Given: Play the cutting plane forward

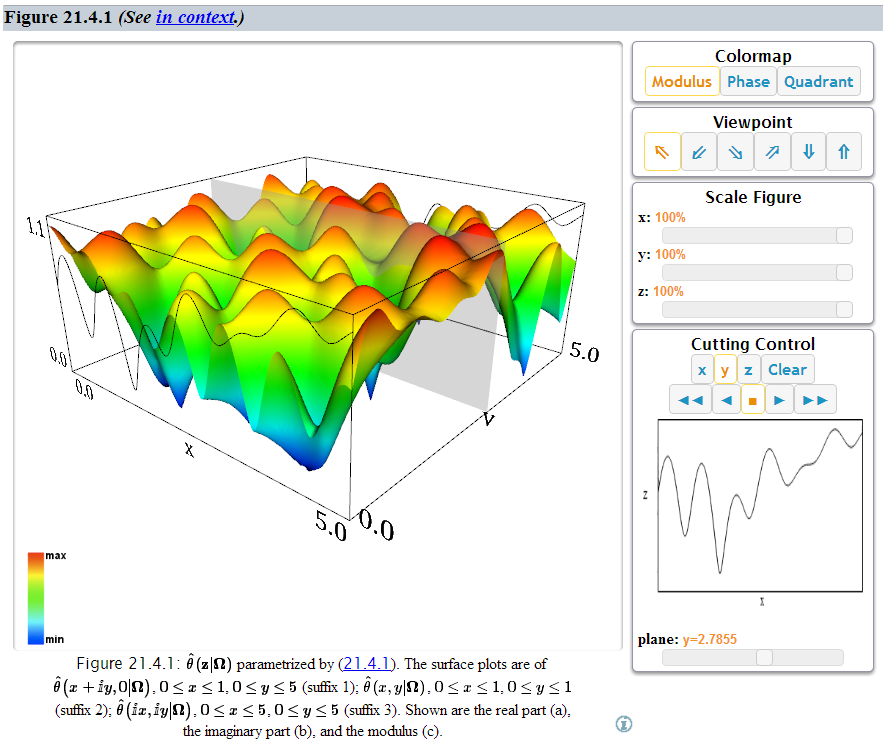Looking at the screenshot, I should click(x=779, y=400).
